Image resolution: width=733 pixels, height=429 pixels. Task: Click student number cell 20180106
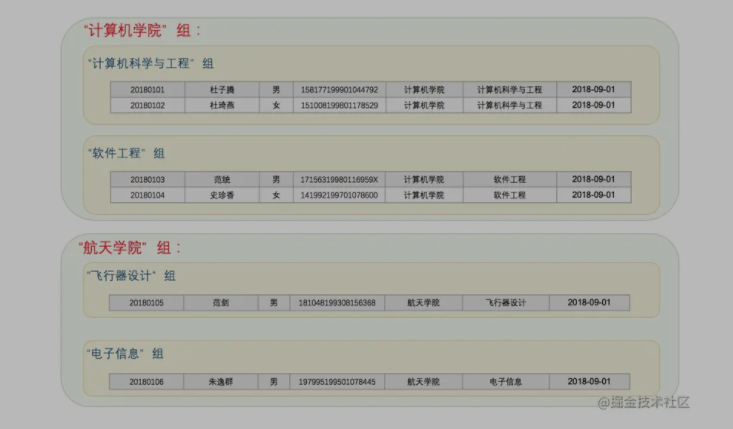tap(146, 382)
